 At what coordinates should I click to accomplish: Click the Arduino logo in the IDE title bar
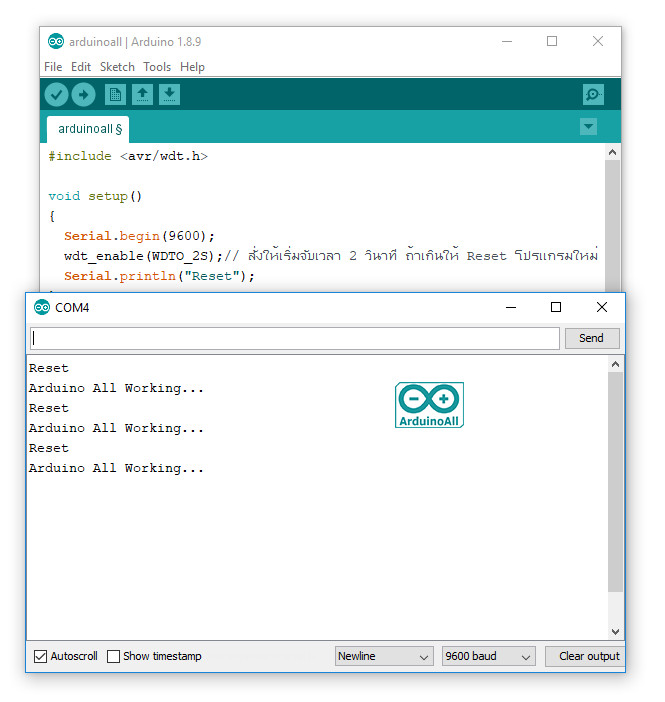pyautogui.click(x=56, y=42)
